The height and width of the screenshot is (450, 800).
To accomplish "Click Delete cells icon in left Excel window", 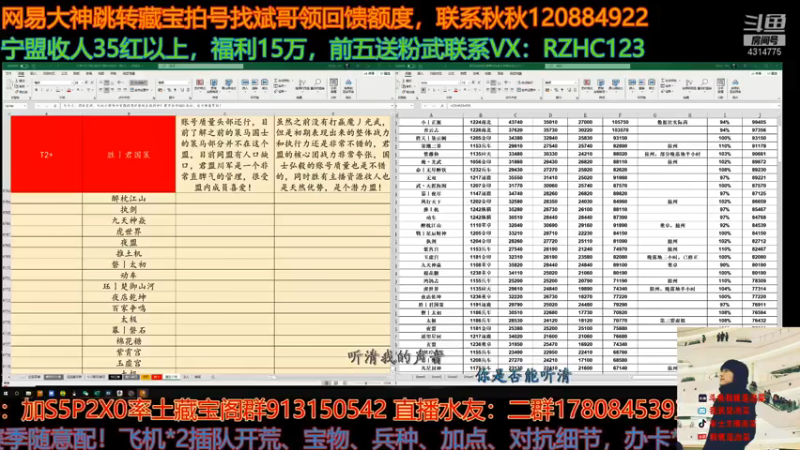I will pos(255,84).
